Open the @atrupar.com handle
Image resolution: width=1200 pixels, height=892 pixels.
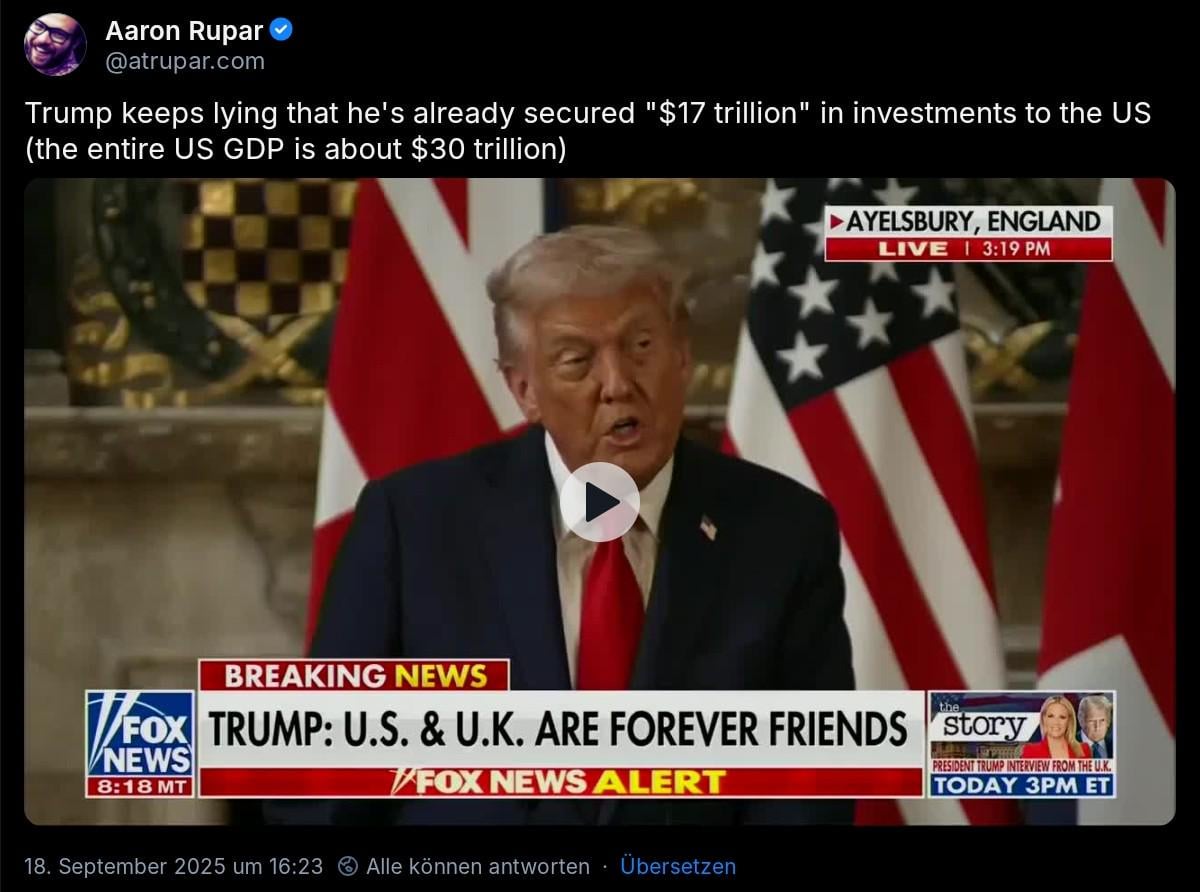(x=185, y=61)
